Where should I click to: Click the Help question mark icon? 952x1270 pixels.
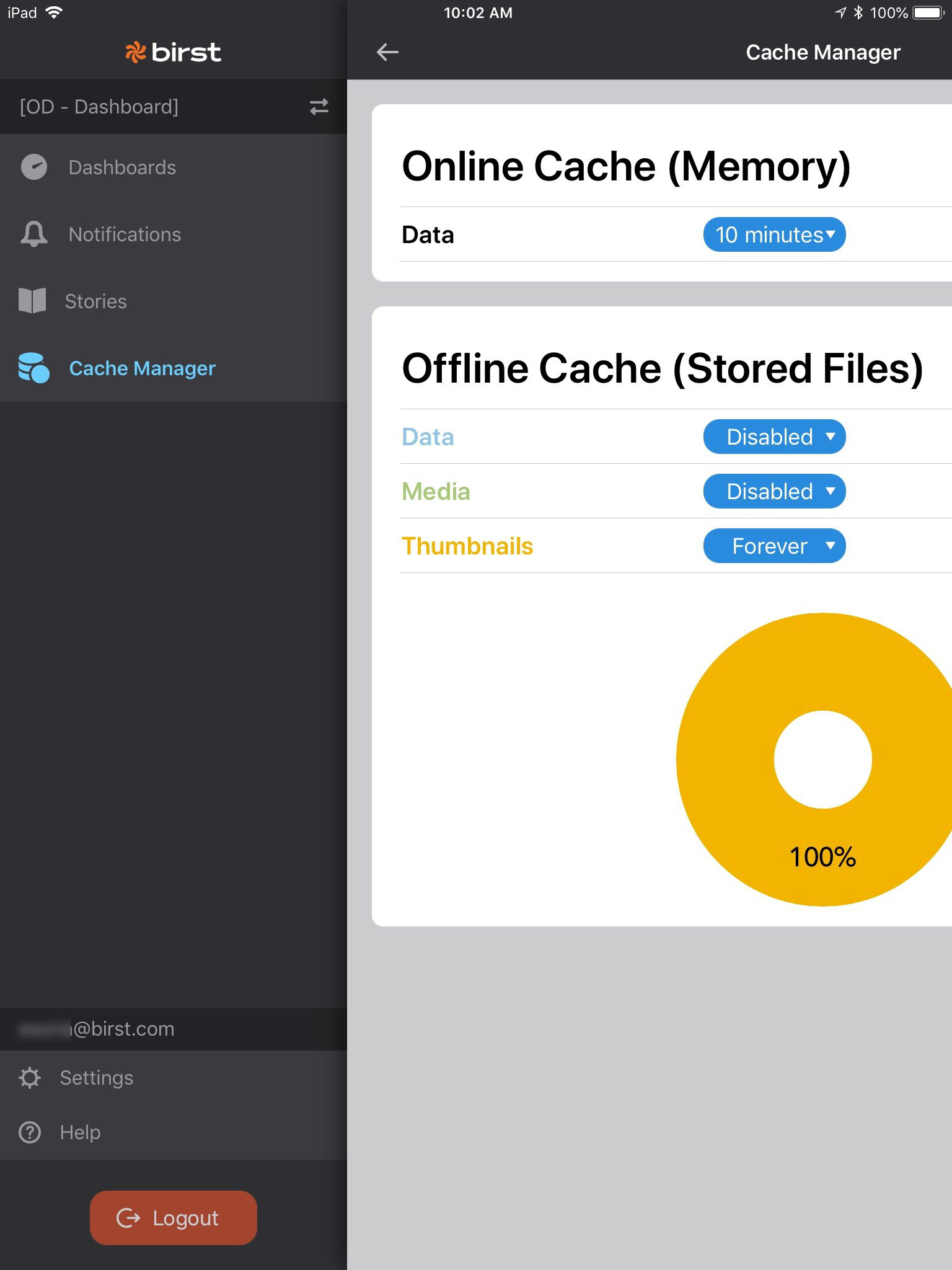(x=30, y=1132)
